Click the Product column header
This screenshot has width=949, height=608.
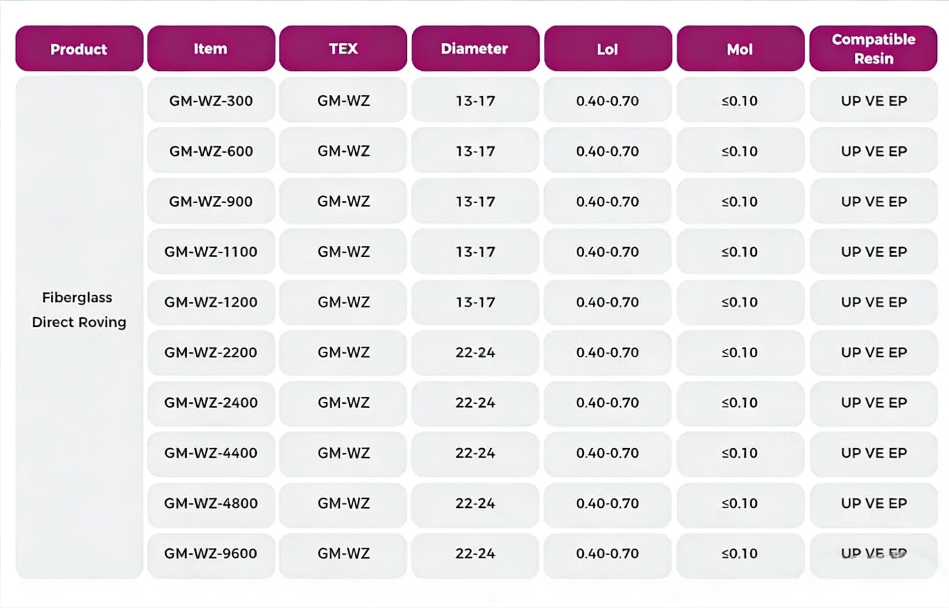click(x=79, y=49)
